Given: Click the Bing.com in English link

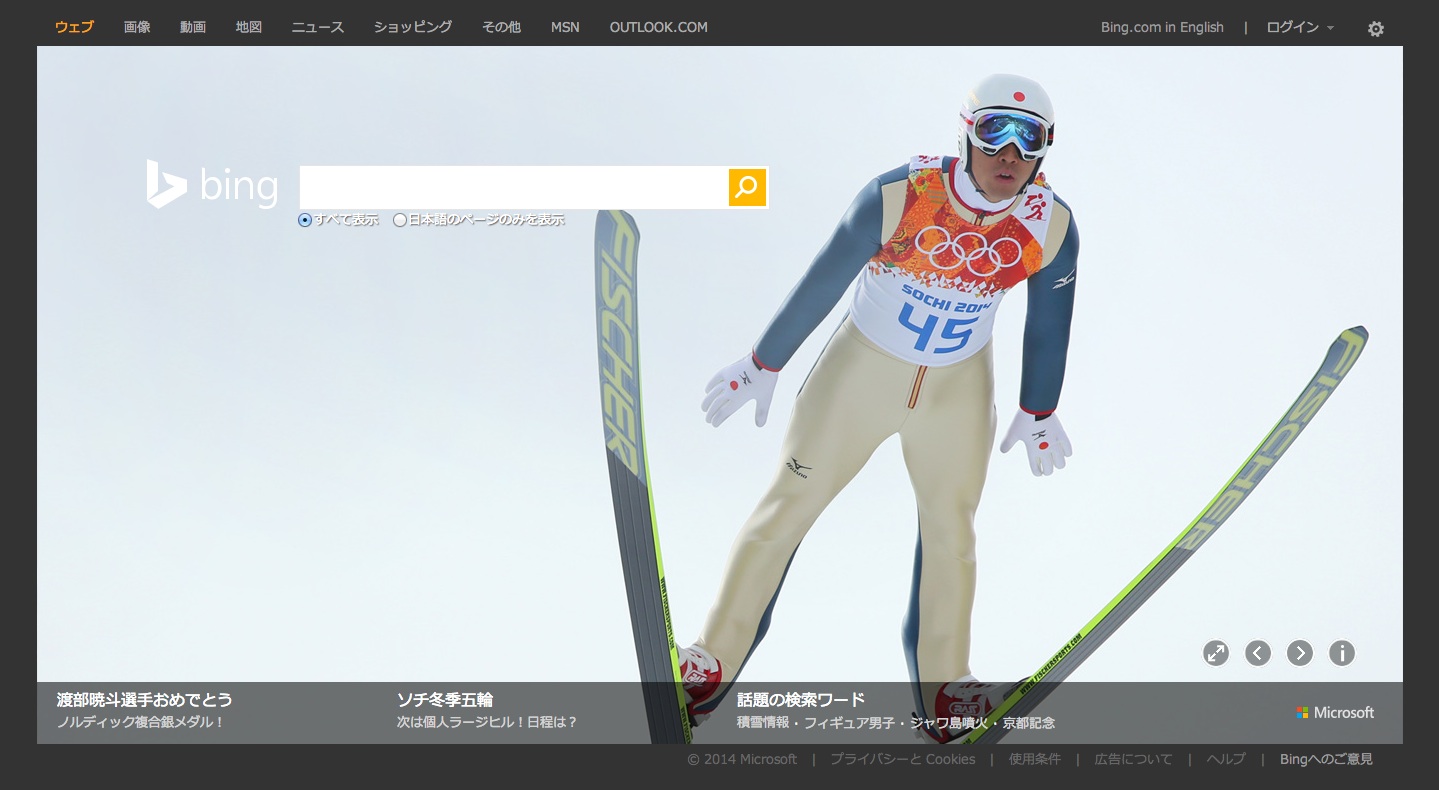Looking at the screenshot, I should (1162, 27).
